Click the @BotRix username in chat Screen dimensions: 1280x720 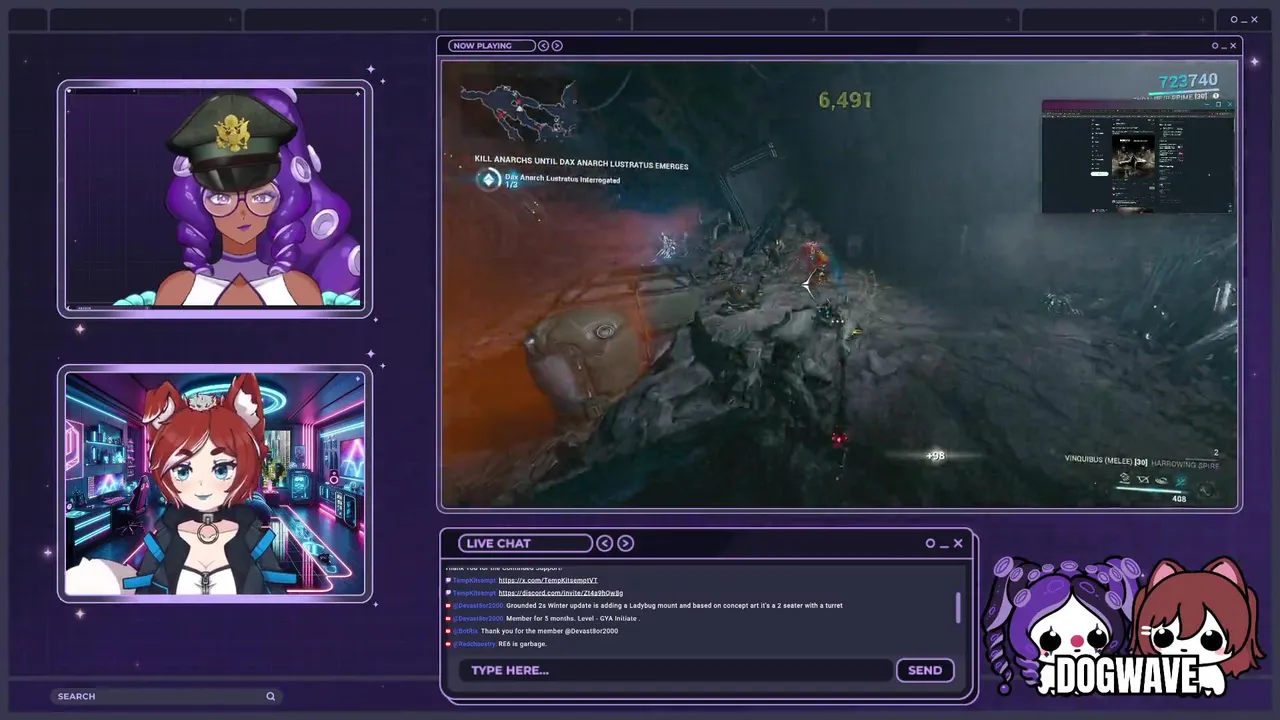coord(465,631)
